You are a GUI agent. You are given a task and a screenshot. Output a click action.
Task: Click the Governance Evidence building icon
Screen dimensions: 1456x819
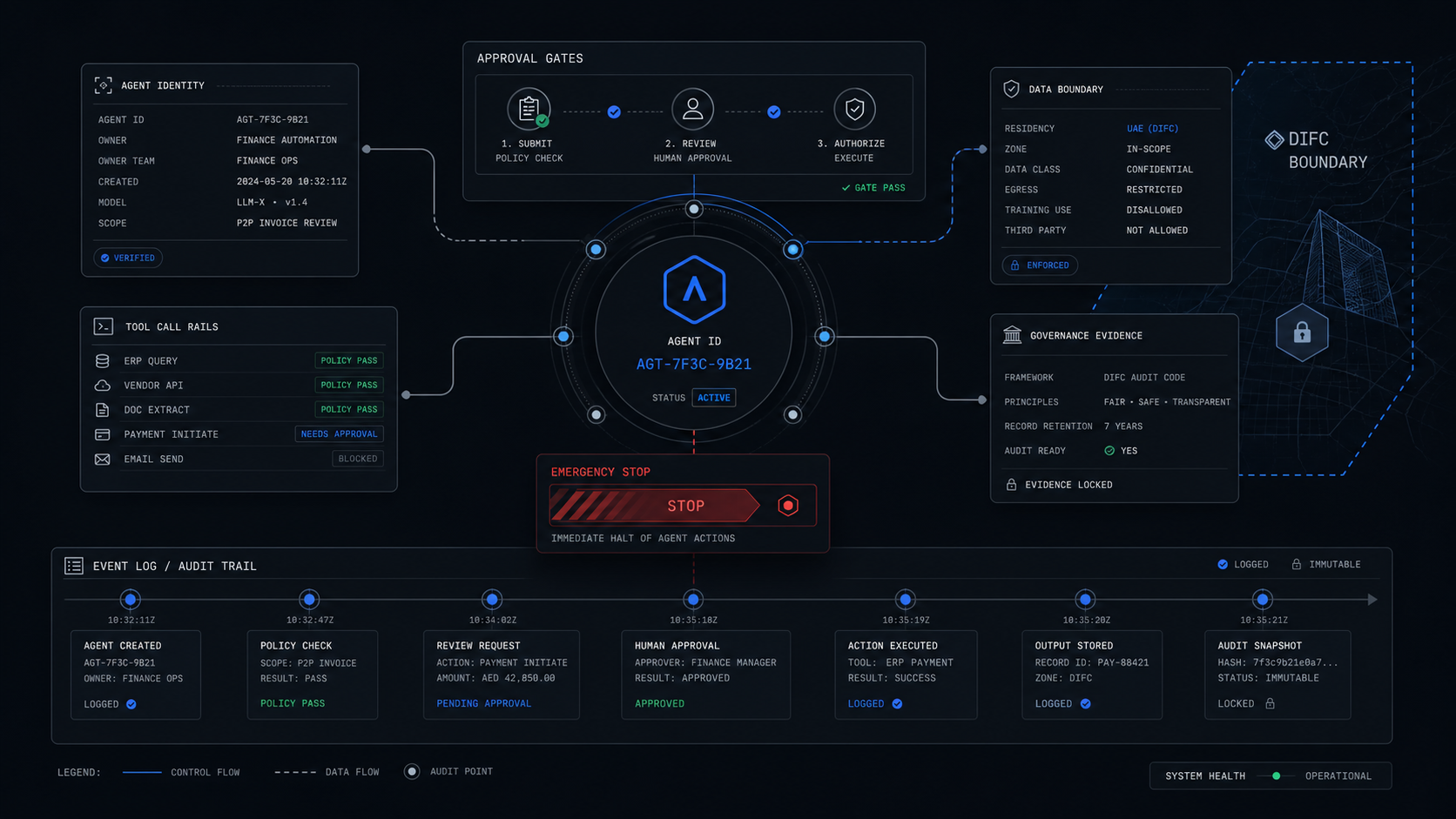tap(1012, 335)
